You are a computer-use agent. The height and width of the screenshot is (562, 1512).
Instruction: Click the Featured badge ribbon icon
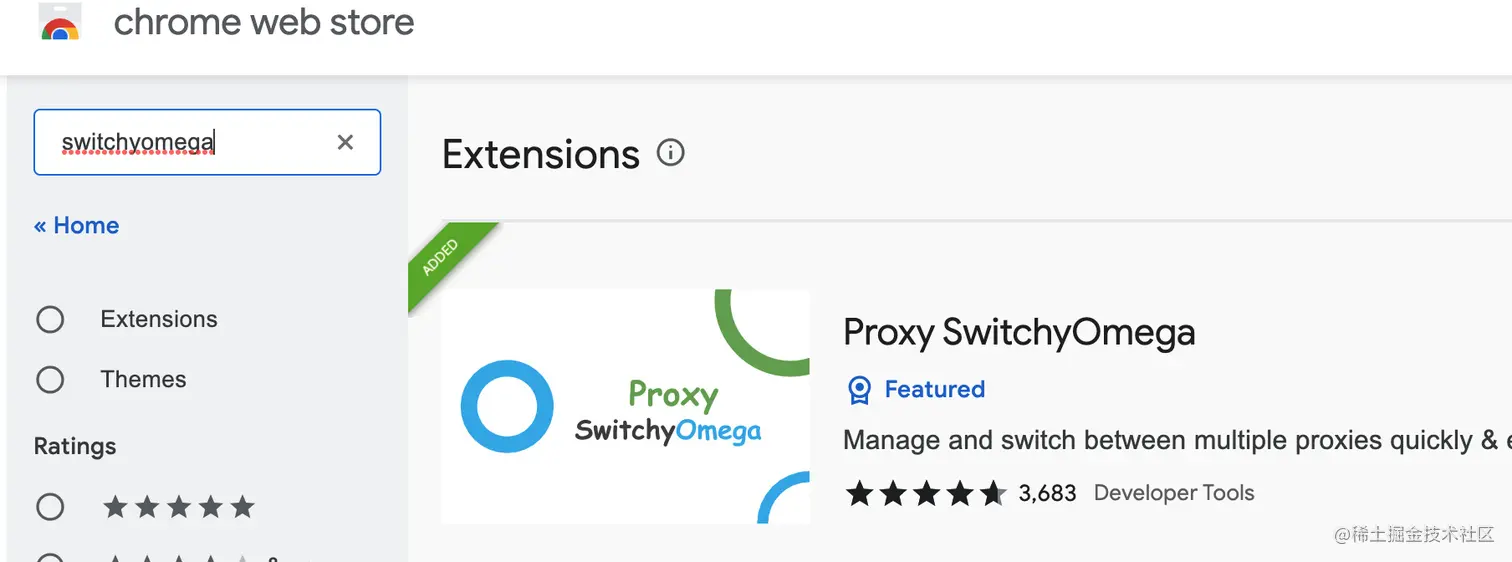coord(859,390)
